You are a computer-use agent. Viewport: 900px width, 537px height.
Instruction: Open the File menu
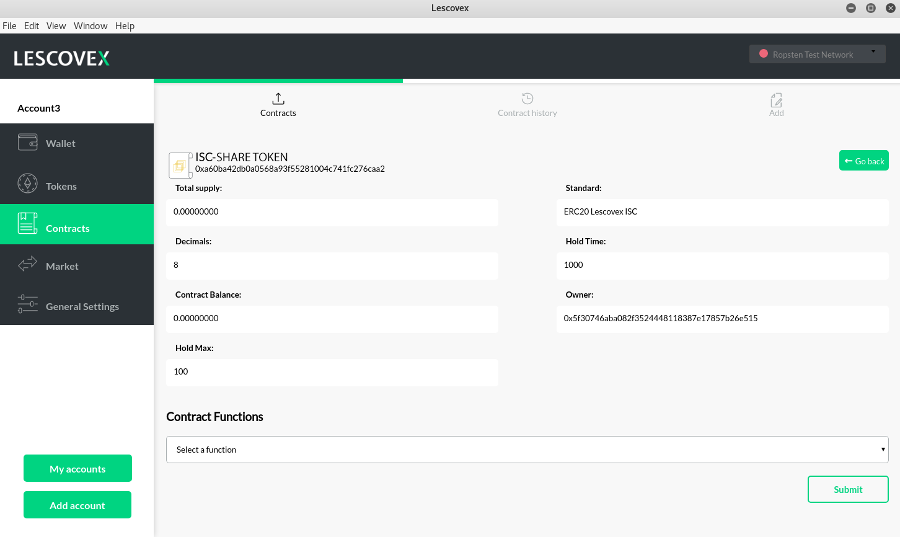tap(9, 26)
